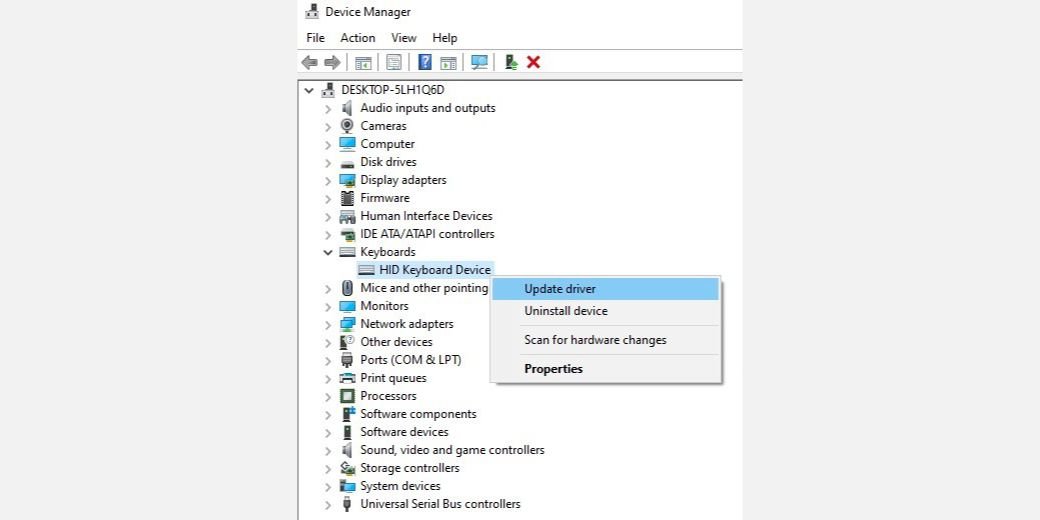Click the green arrow Update driver toolbar icon

tap(511, 62)
